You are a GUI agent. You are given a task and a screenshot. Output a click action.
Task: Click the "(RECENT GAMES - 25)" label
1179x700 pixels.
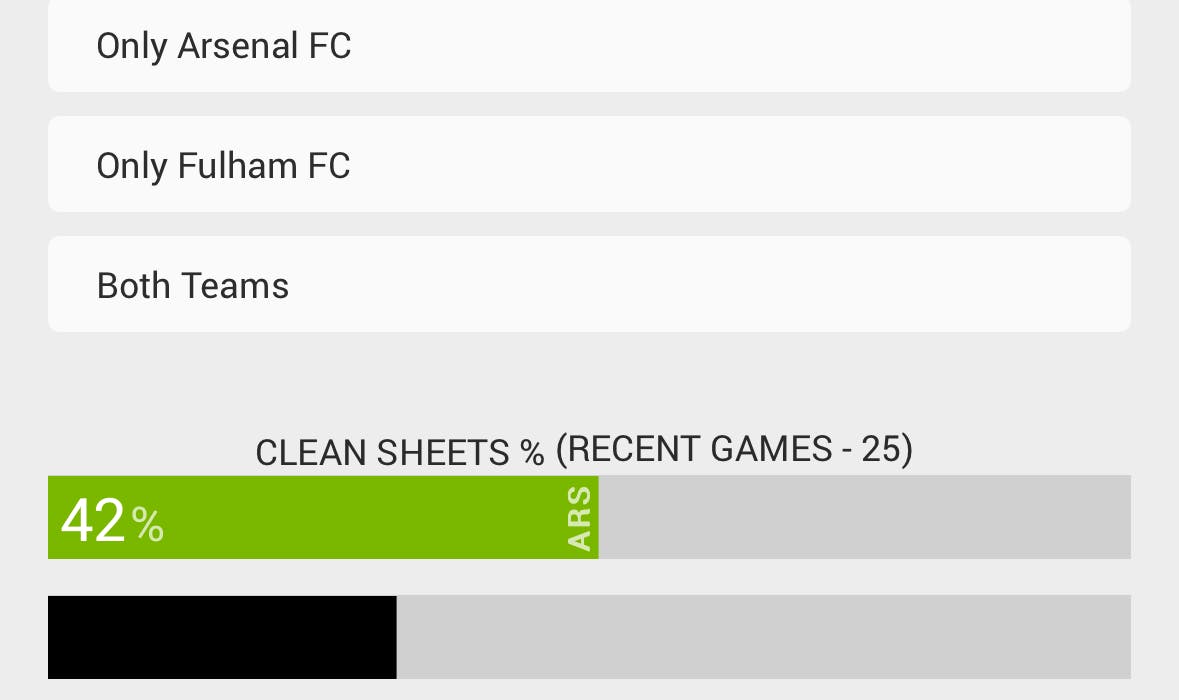pyautogui.click(x=734, y=449)
